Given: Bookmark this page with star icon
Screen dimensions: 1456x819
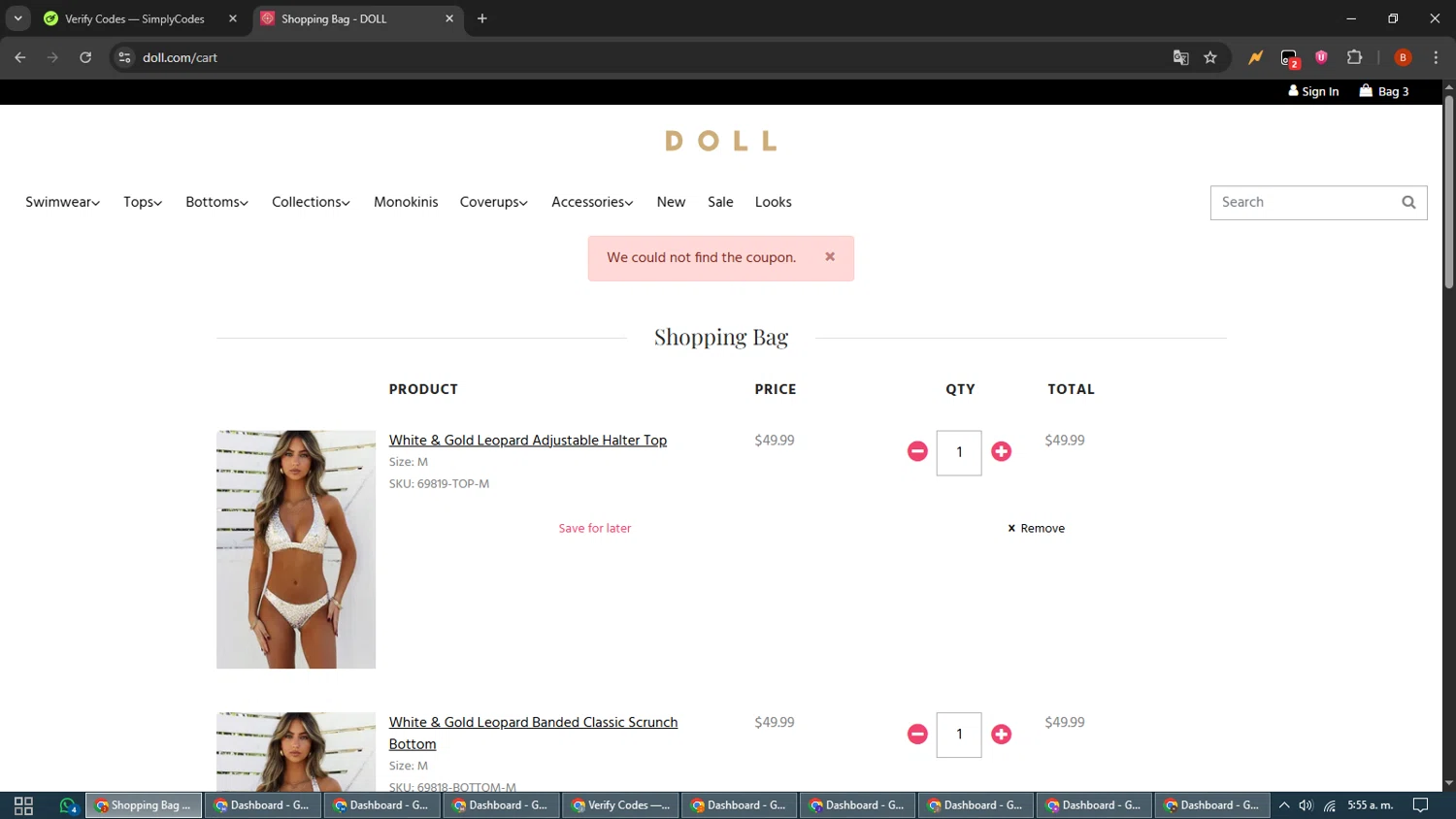Looking at the screenshot, I should (1210, 57).
